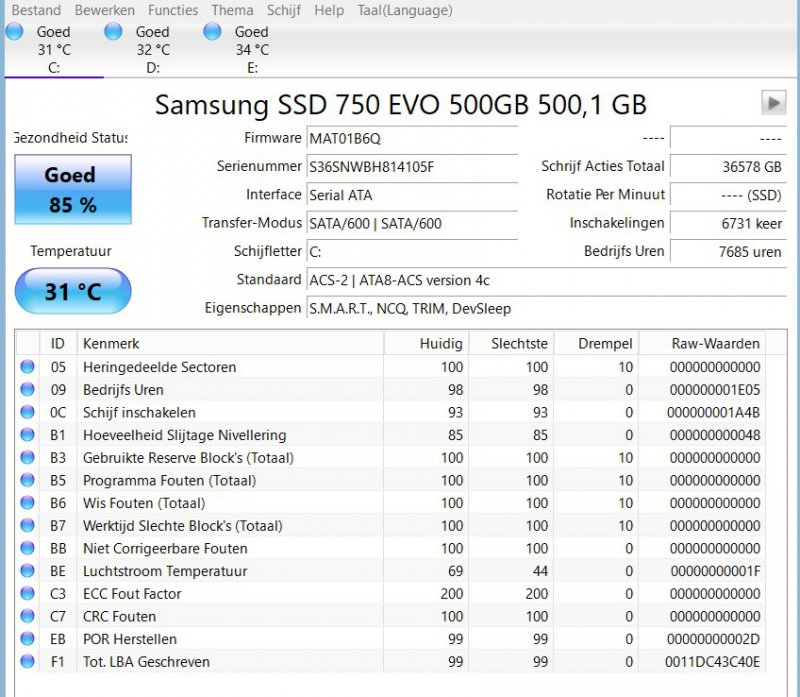Click status orb for Bedrijfs Uren row 09
Viewport: 800px width, 697px height.
(x=28, y=389)
